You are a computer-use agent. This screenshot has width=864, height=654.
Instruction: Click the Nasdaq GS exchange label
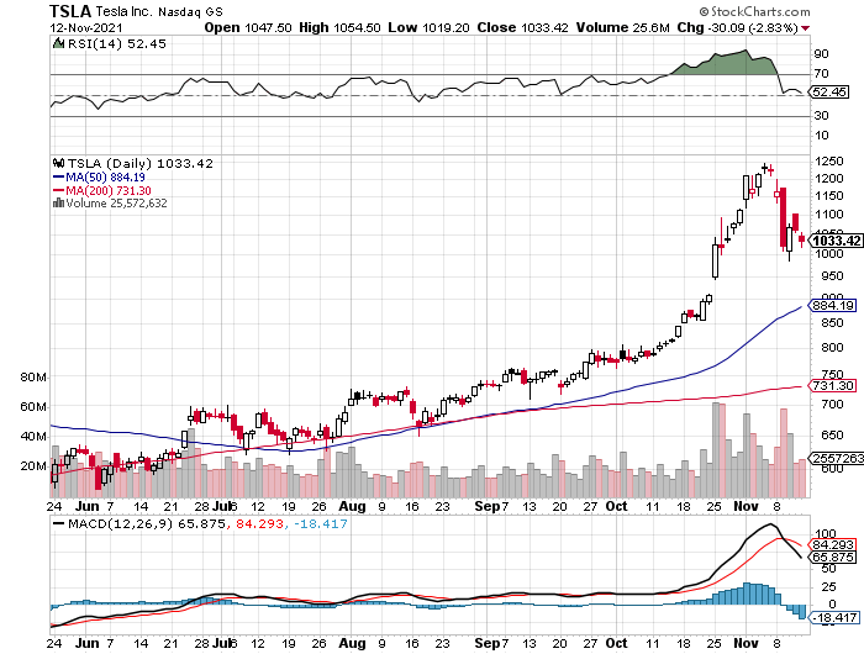coord(164,11)
